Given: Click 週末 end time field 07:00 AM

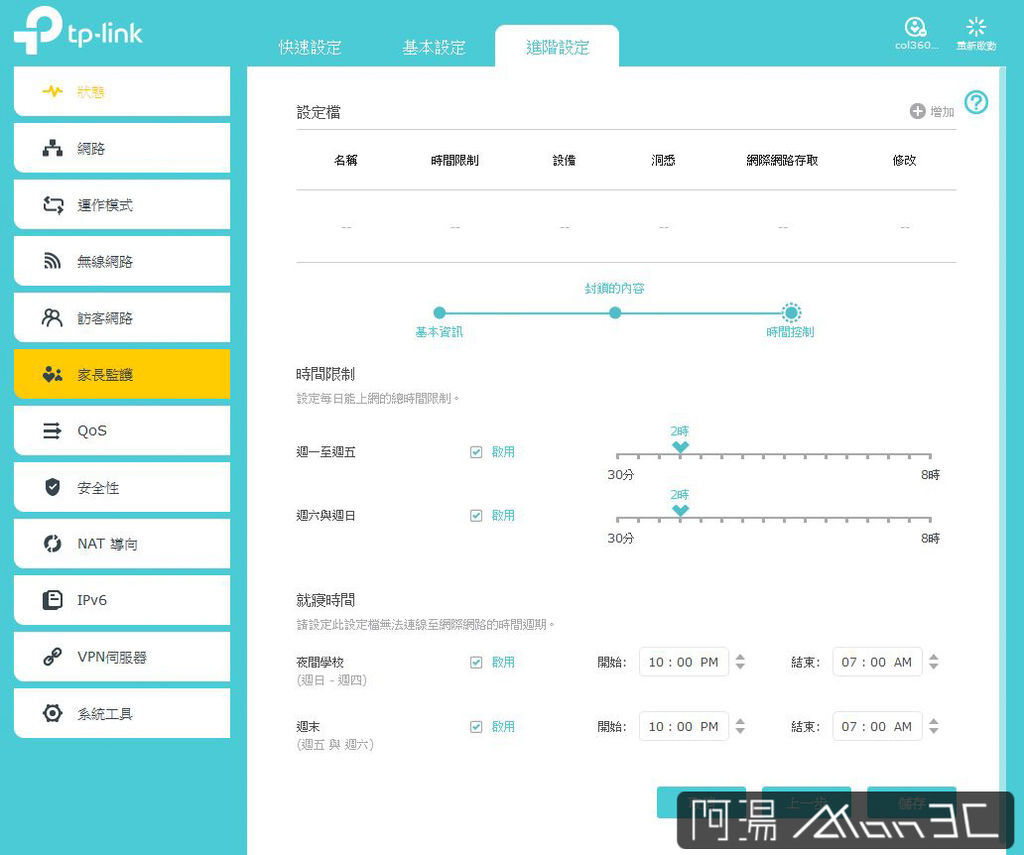Looking at the screenshot, I should coord(877,726).
